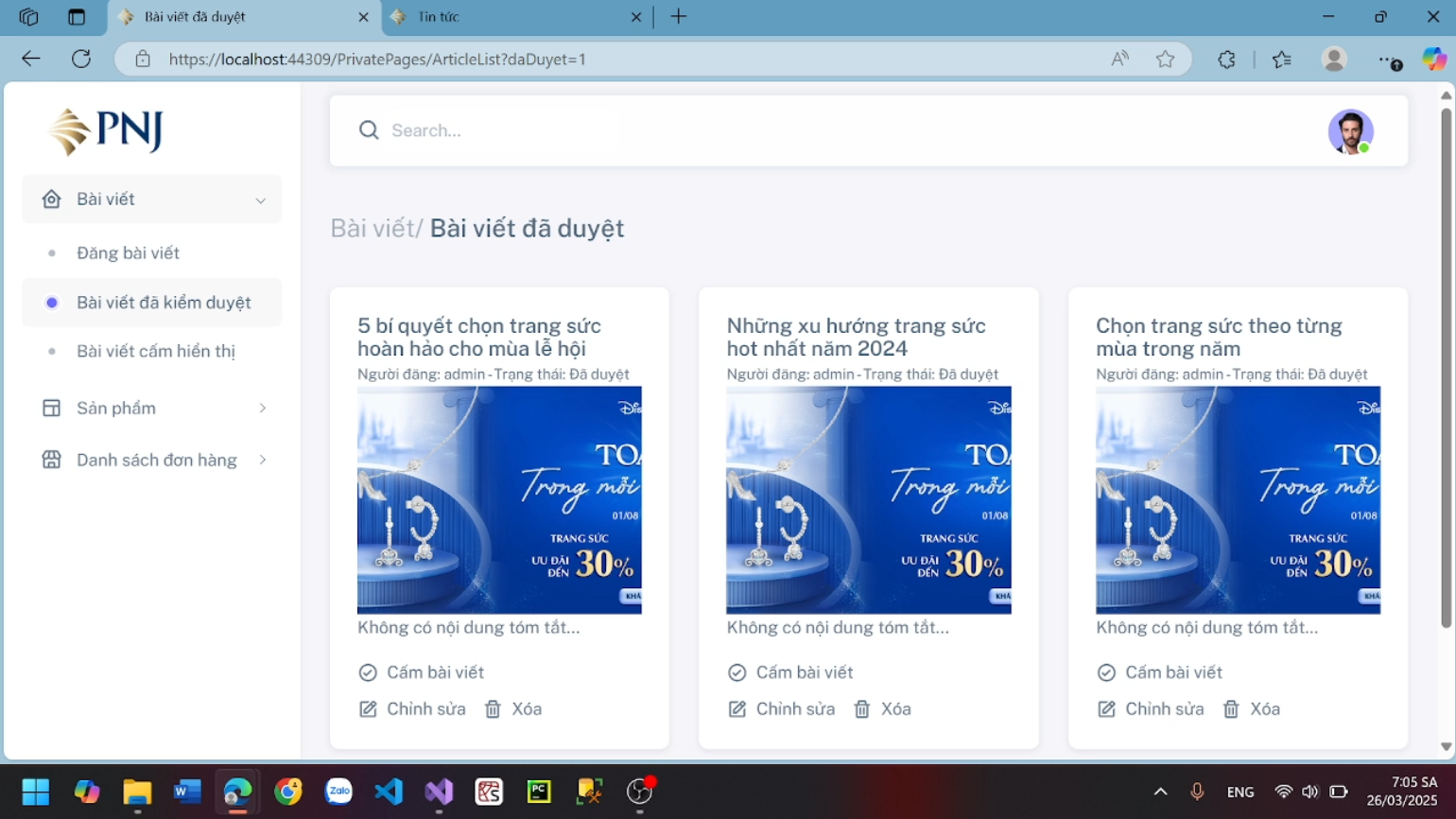
Task: Click the home icon beside Bài viết
Action: (x=52, y=199)
